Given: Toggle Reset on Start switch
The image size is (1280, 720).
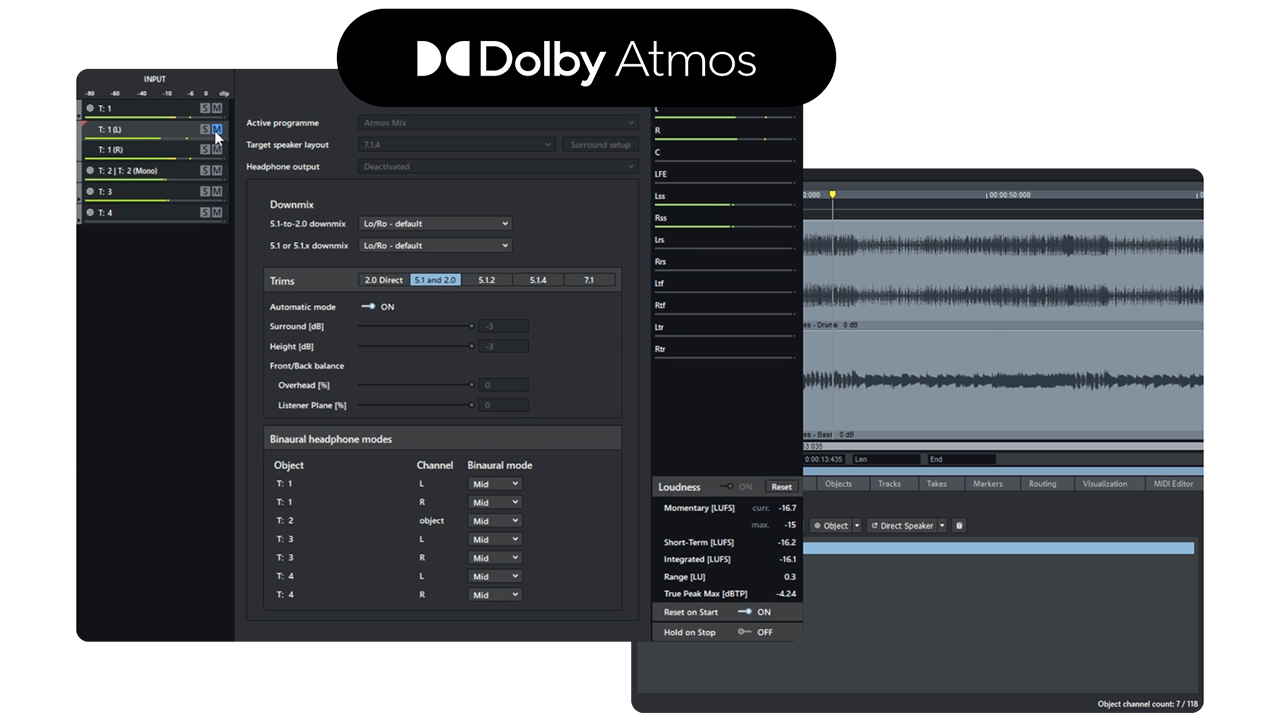Looking at the screenshot, I should [744, 612].
